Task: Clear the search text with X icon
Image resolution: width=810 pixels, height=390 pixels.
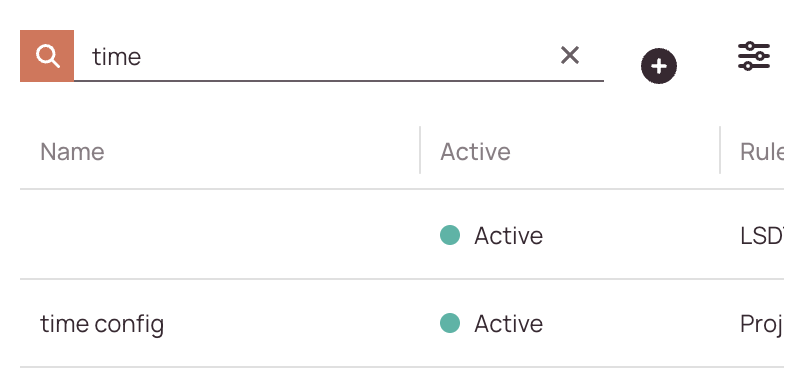Action: [x=570, y=55]
